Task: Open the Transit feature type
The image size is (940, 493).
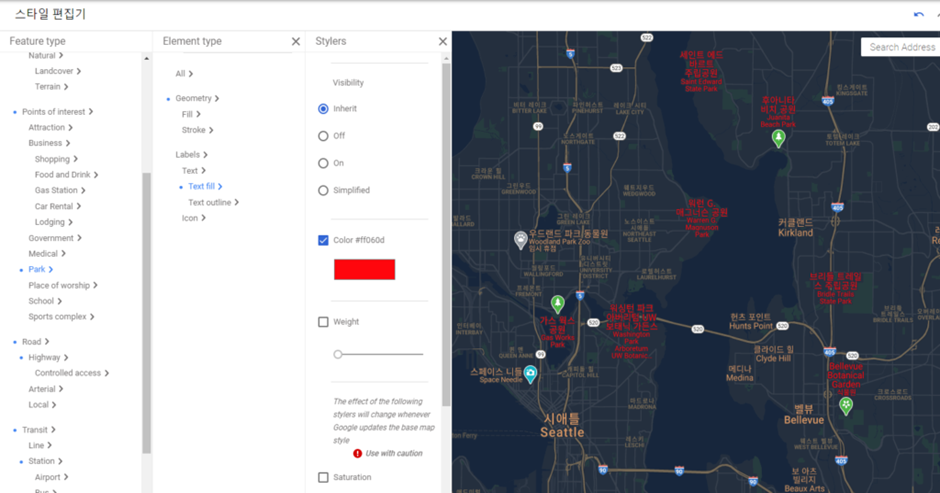Action: 38,430
